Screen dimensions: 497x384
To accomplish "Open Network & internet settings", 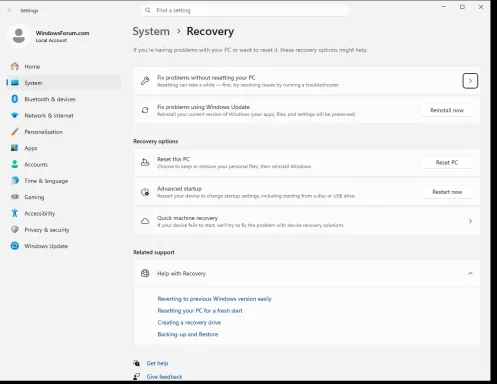I will [x=63, y=115].
